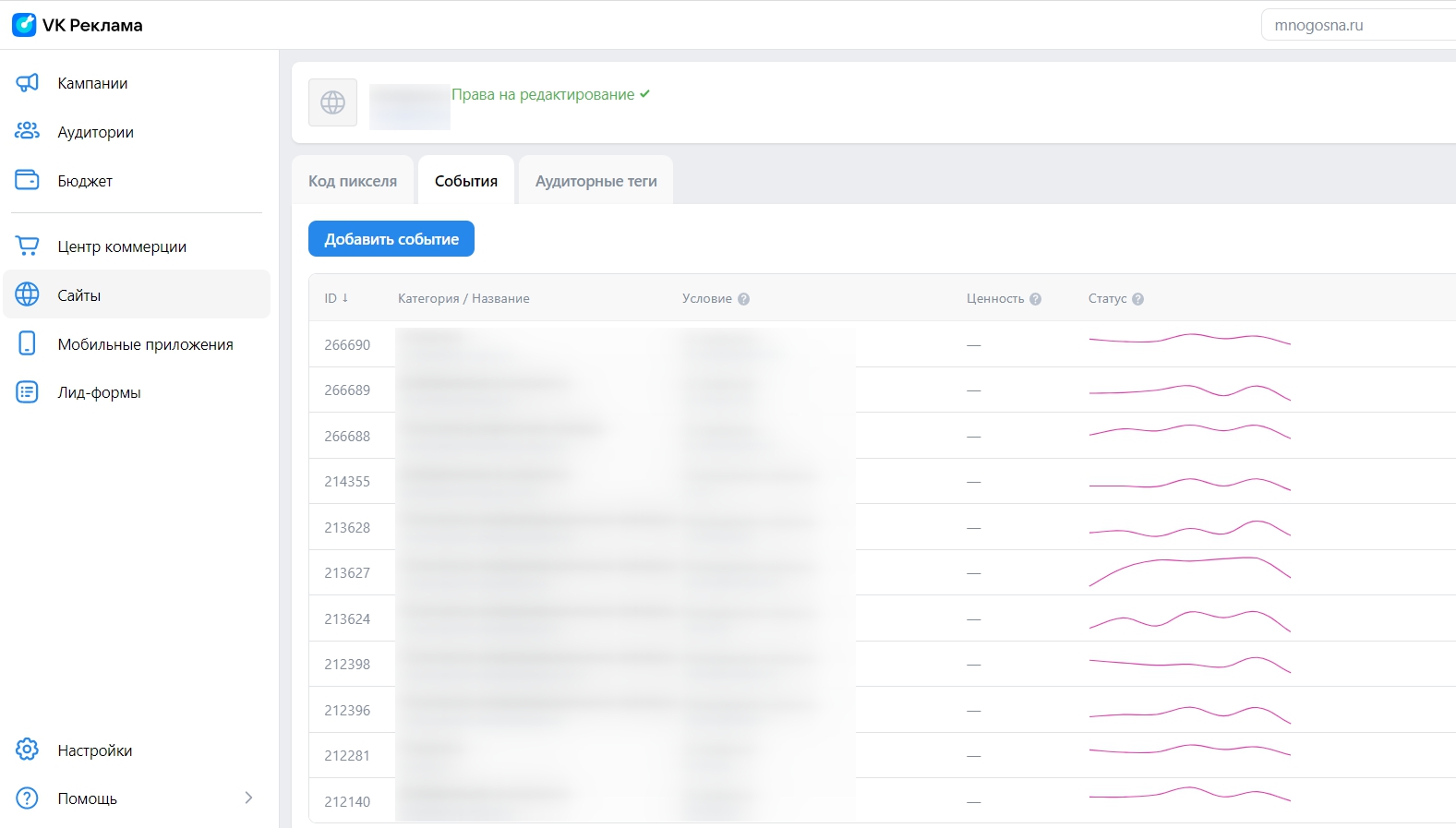Click the VK Реклама logo icon
Screen dimensions: 1456x828
pos(24,25)
